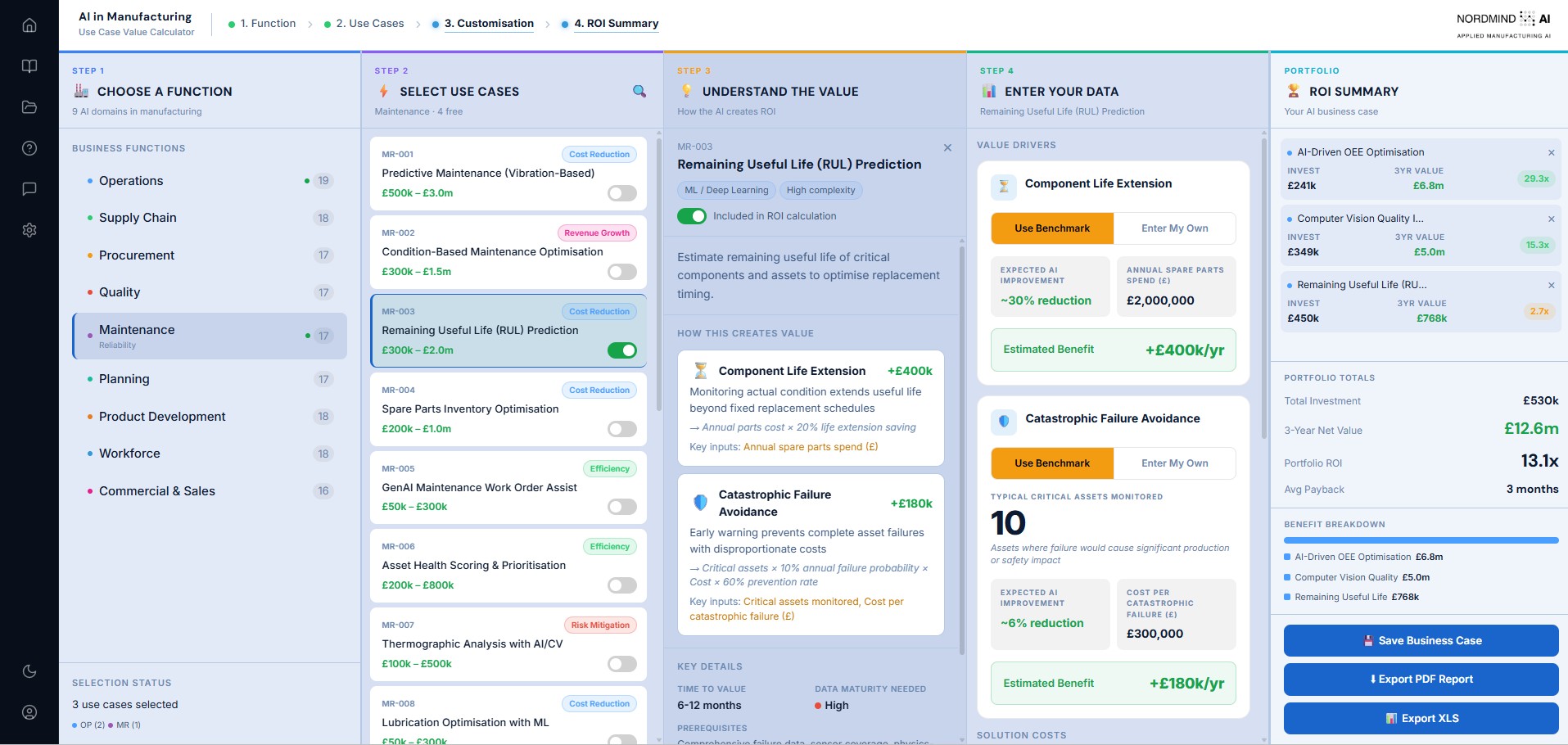Click Export PDF Report button

1421,680
